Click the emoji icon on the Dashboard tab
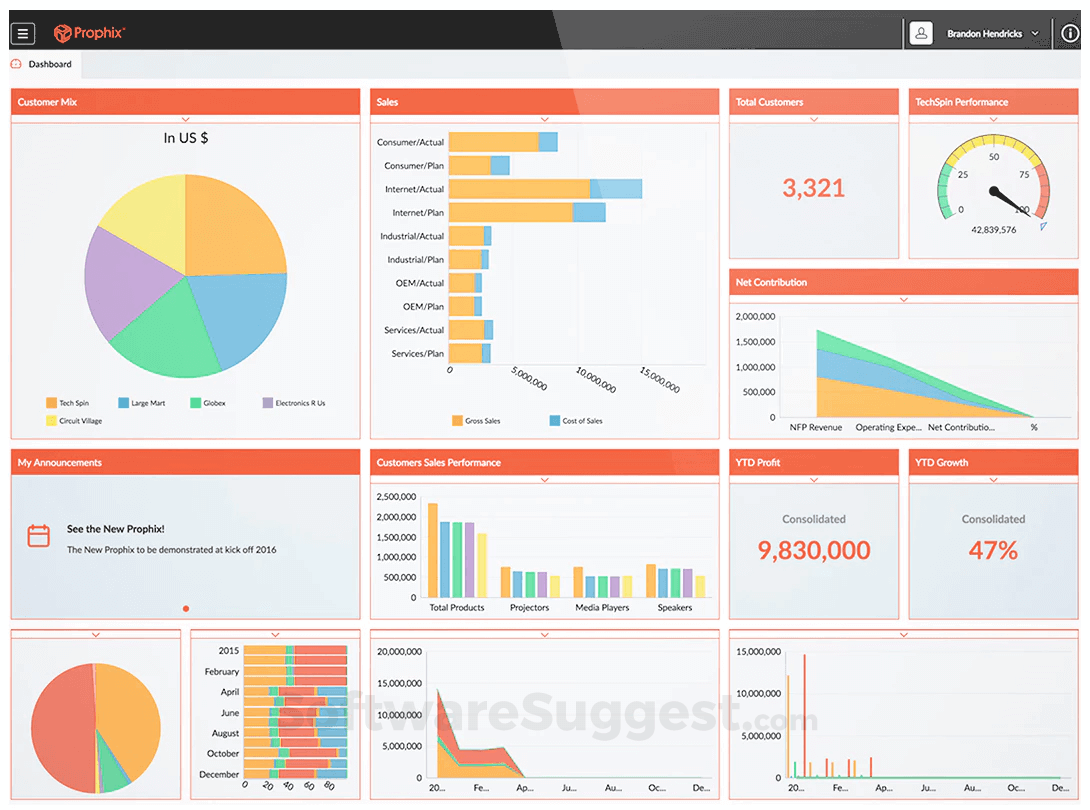The height and width of the screenshot is (810, 1090). point(14,63)
